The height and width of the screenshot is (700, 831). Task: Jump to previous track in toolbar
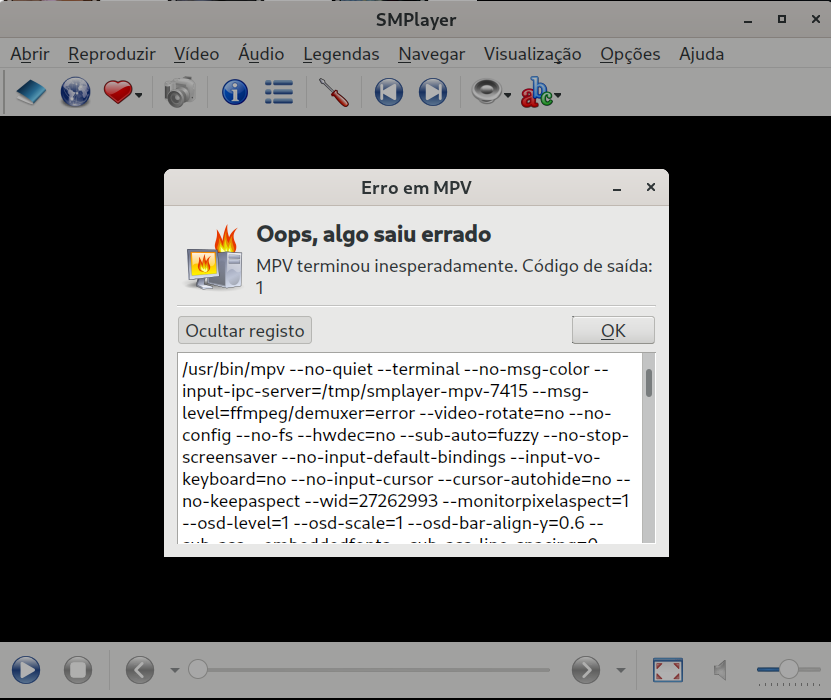[388, 93]
